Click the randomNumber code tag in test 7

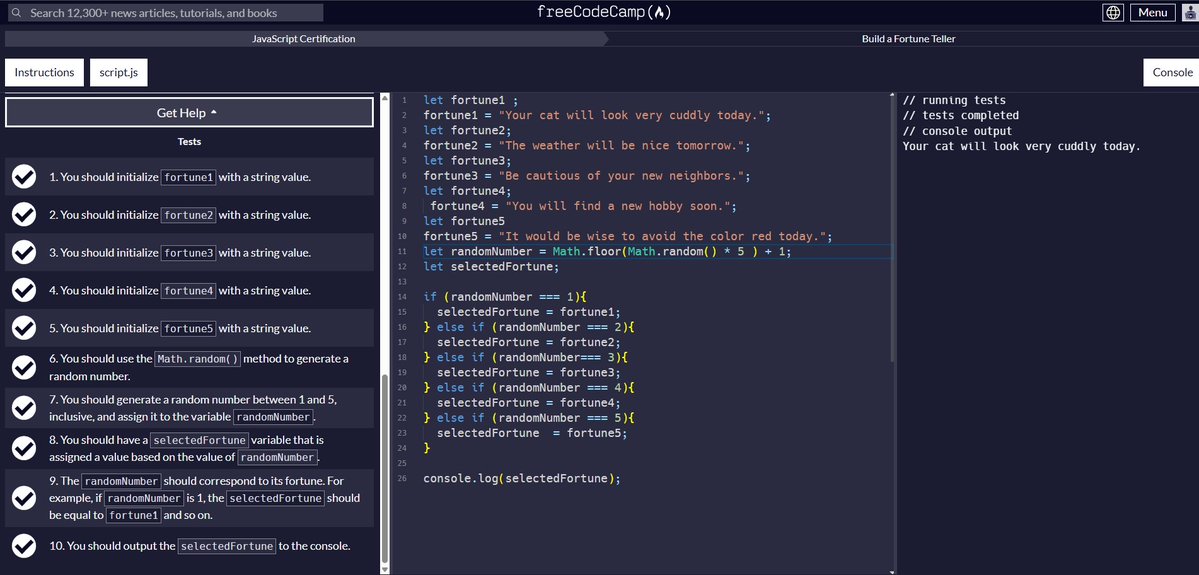pos(273,417)
